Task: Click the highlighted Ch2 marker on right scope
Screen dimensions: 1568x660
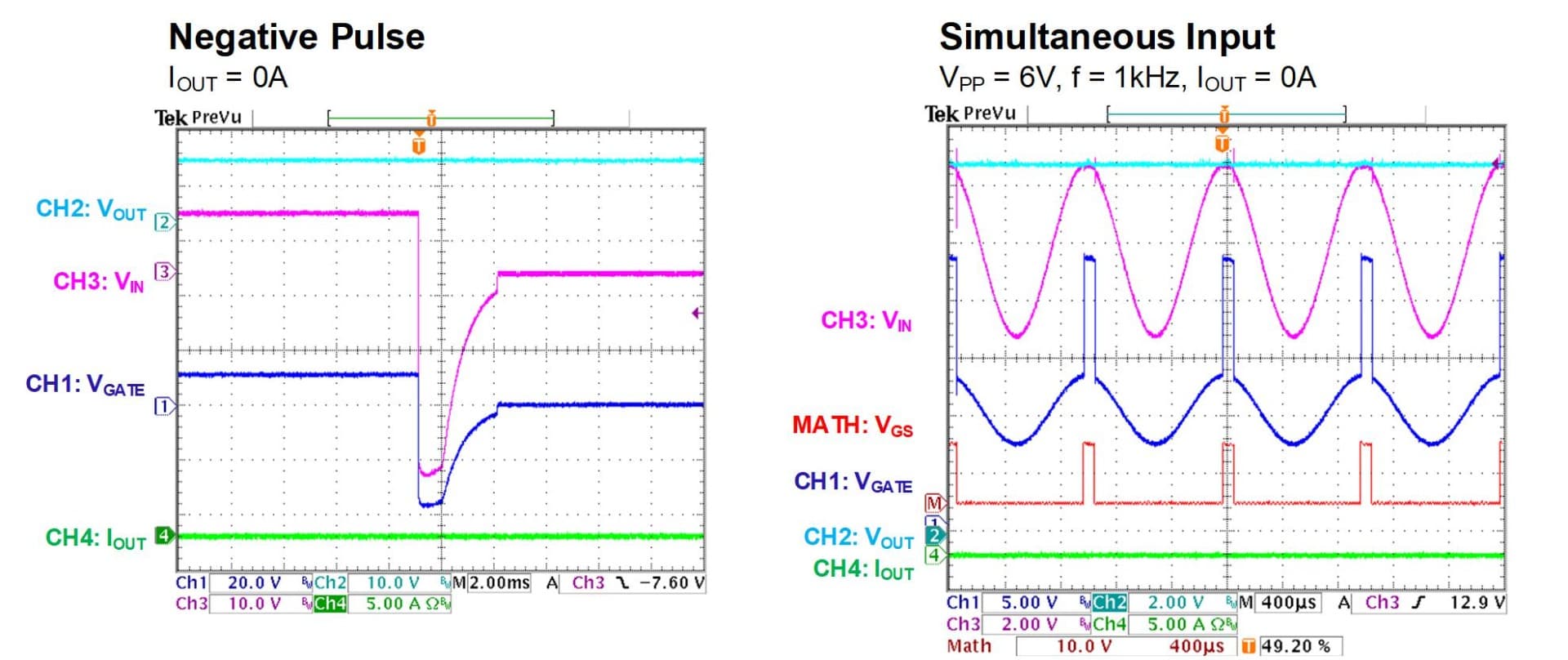Action: (x=934, y=536)
